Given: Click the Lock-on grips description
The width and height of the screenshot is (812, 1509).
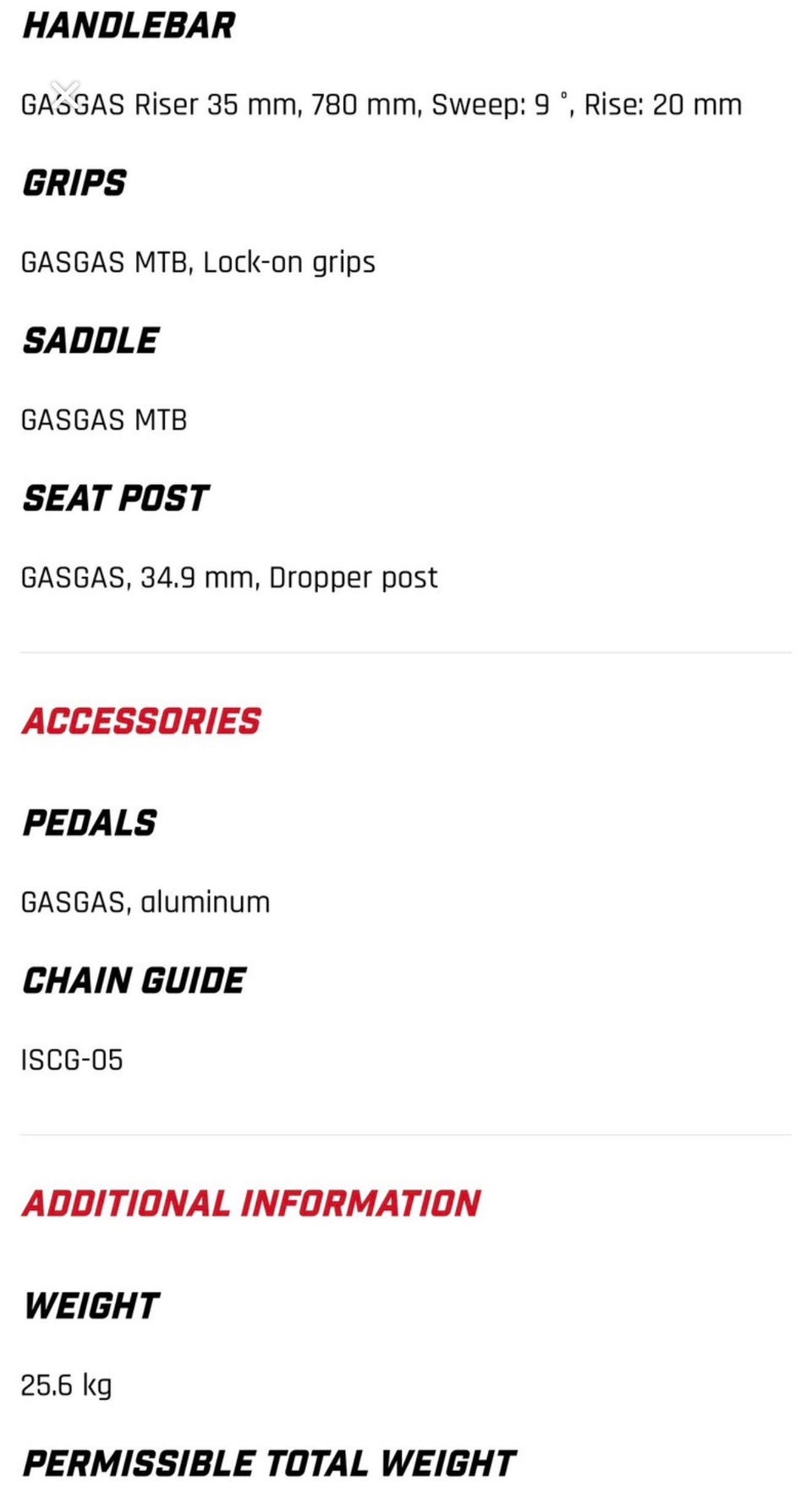Looking at the screenshot, I should [198, 262].
